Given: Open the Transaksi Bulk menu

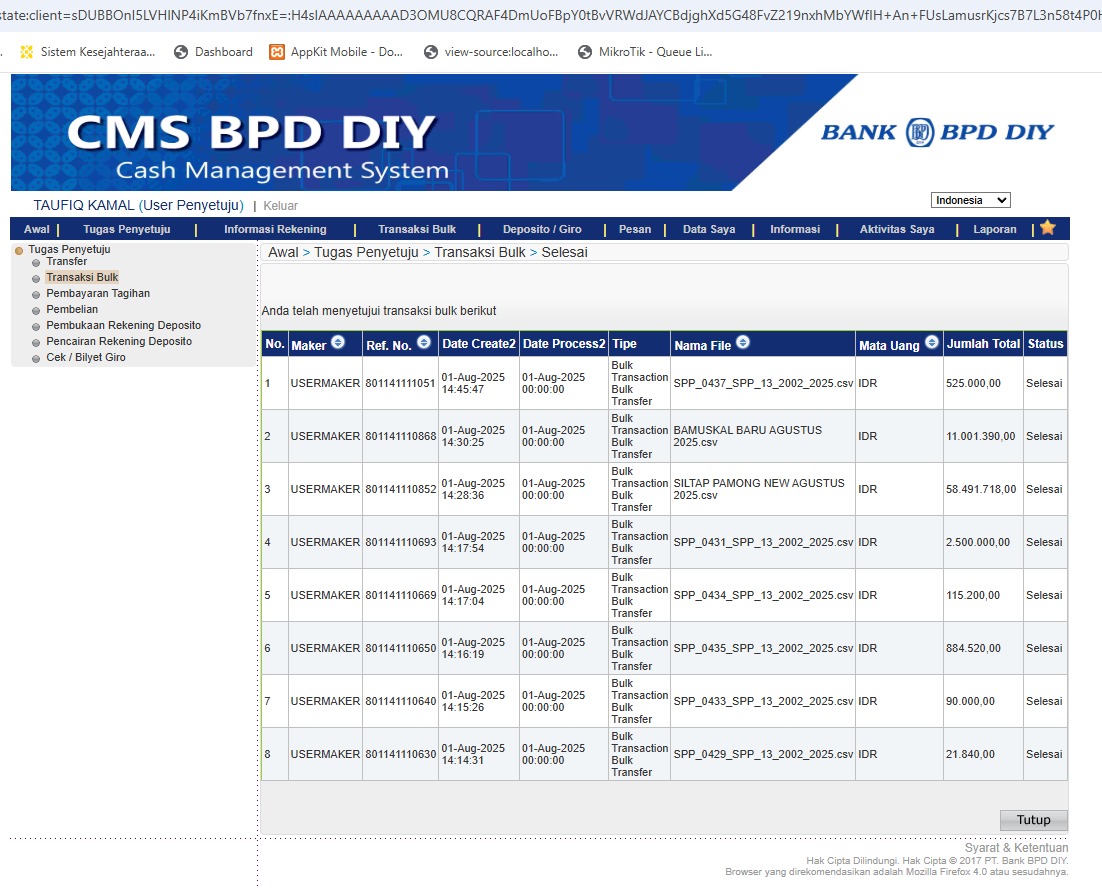Looking at the screenshot, I should coord(417,229).
